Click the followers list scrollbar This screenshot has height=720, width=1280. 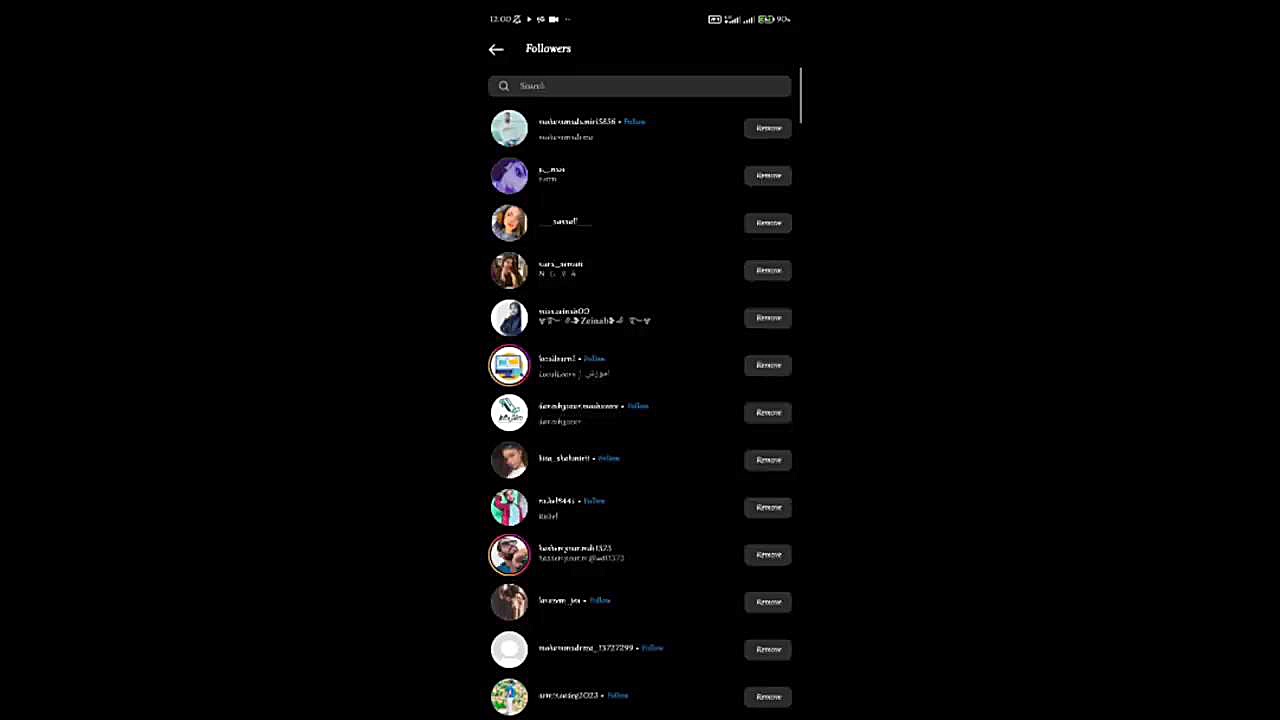801,96
